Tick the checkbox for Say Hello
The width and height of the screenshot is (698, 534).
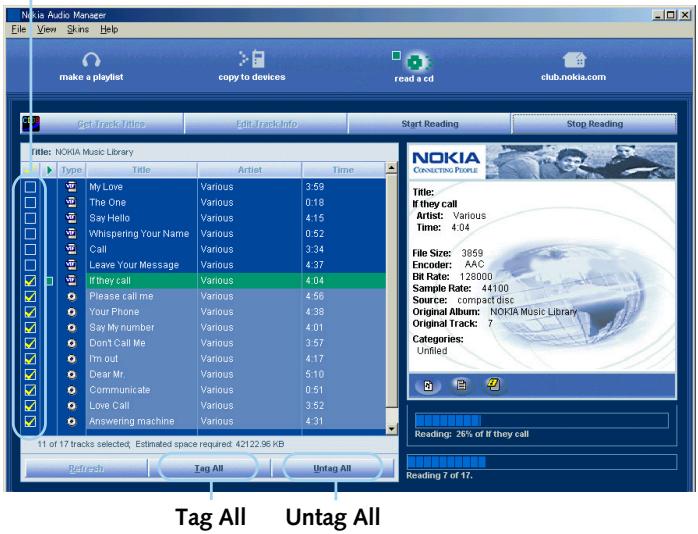pos(30,218)
